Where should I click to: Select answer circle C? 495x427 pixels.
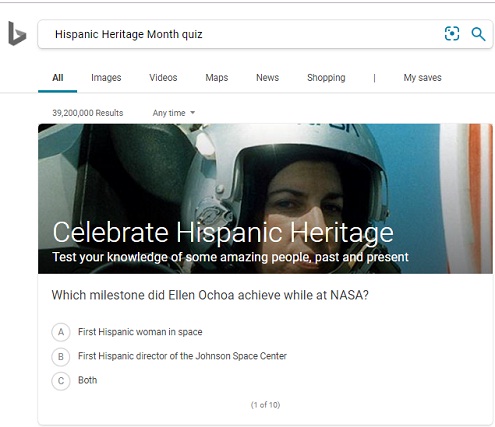(61, 381)
